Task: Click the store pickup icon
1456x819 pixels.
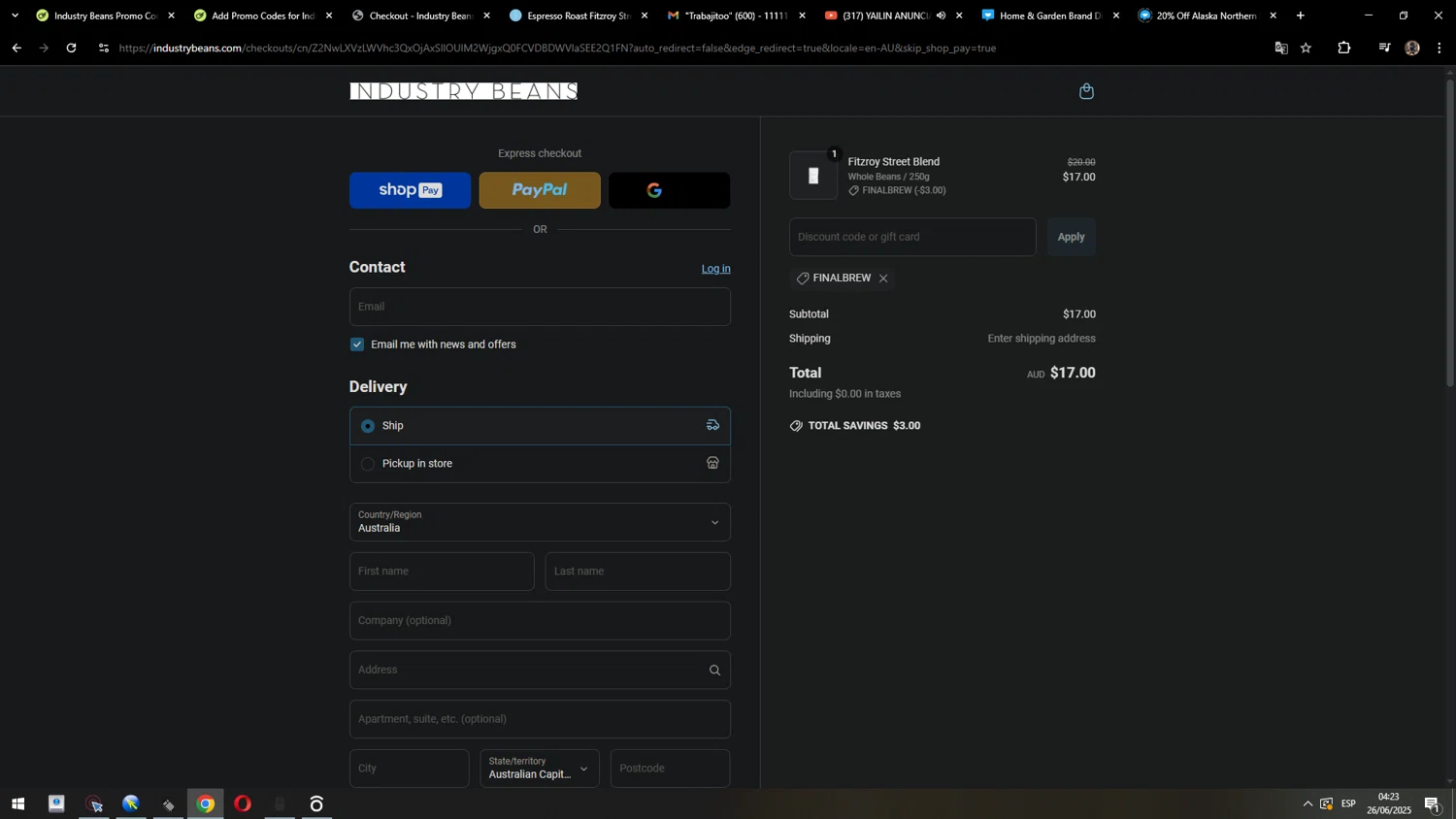Action: 712,464
